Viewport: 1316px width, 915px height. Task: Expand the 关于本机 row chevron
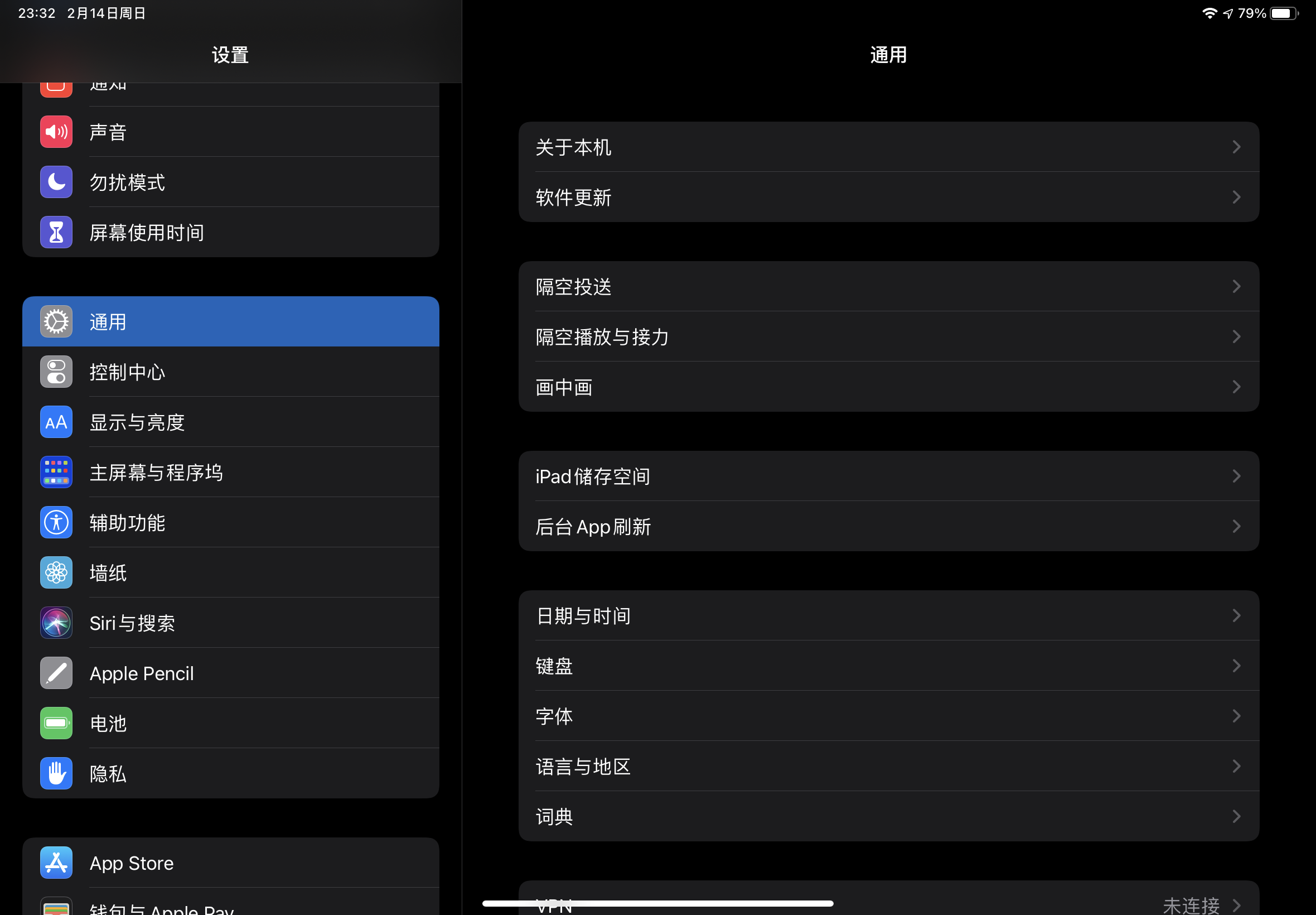[1236, 147]
